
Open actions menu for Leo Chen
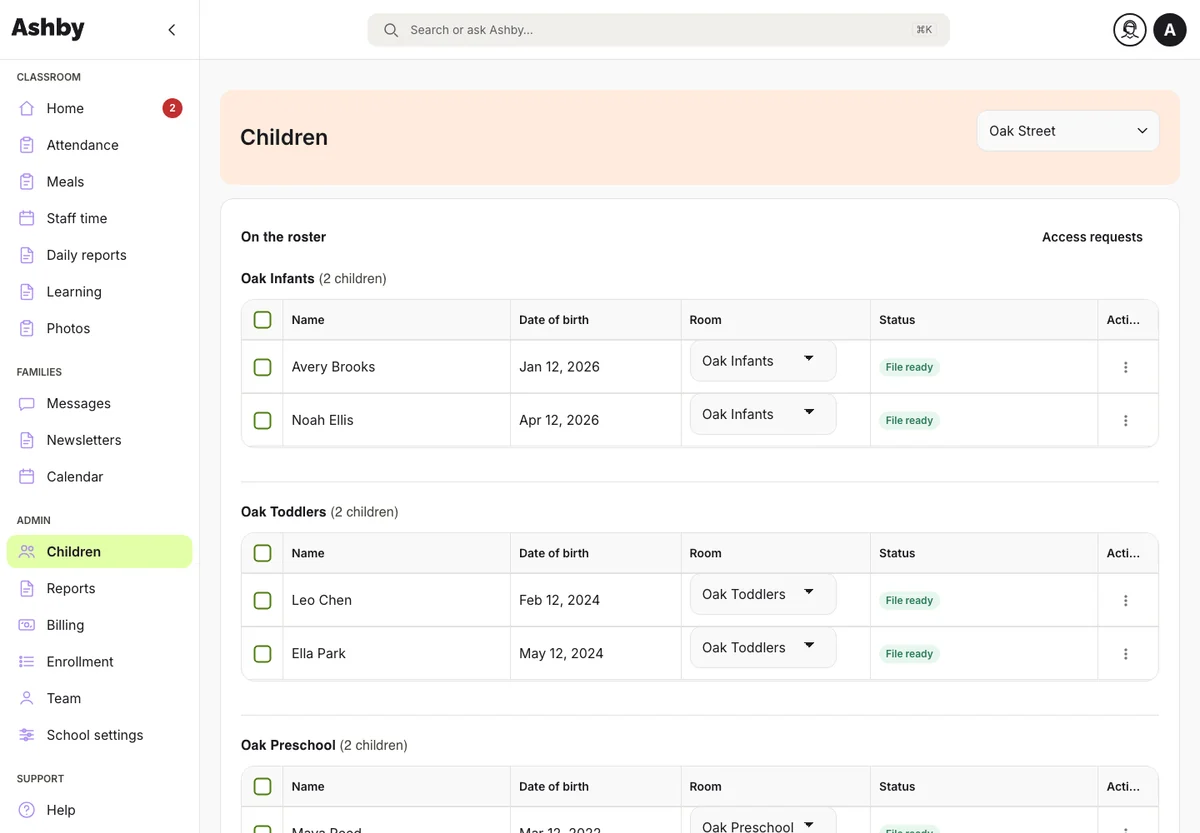tap(1126, 600)
